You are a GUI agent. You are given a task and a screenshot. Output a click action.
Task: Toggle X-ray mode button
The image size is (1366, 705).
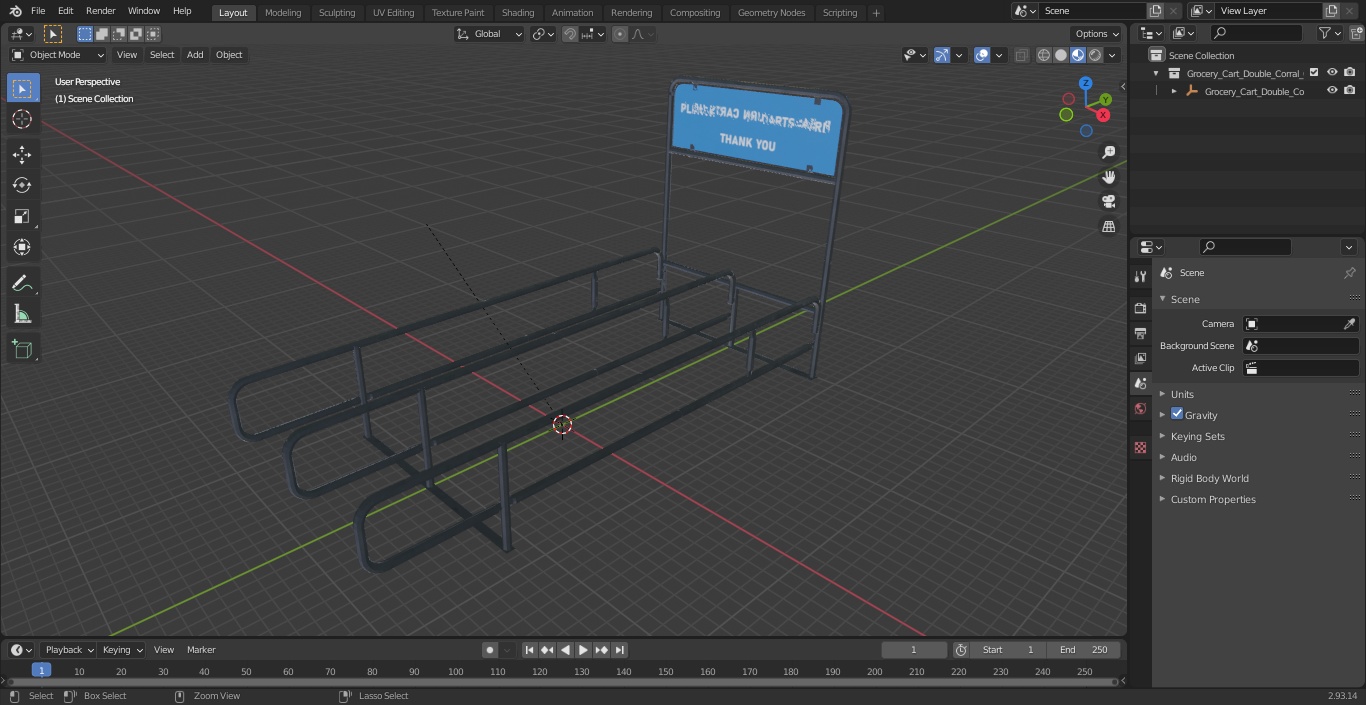coord(1021,55)
